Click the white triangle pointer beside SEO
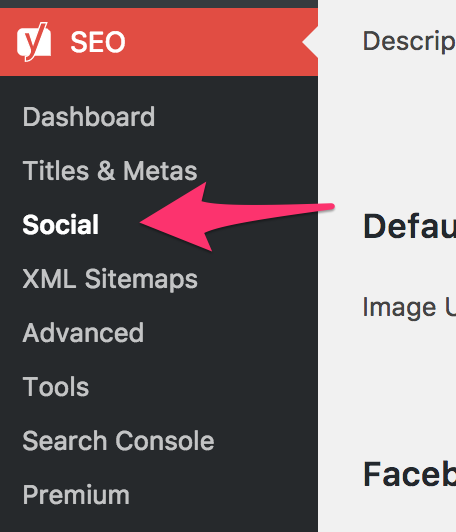This screenshot has height=532, width=456. [310, 42]
